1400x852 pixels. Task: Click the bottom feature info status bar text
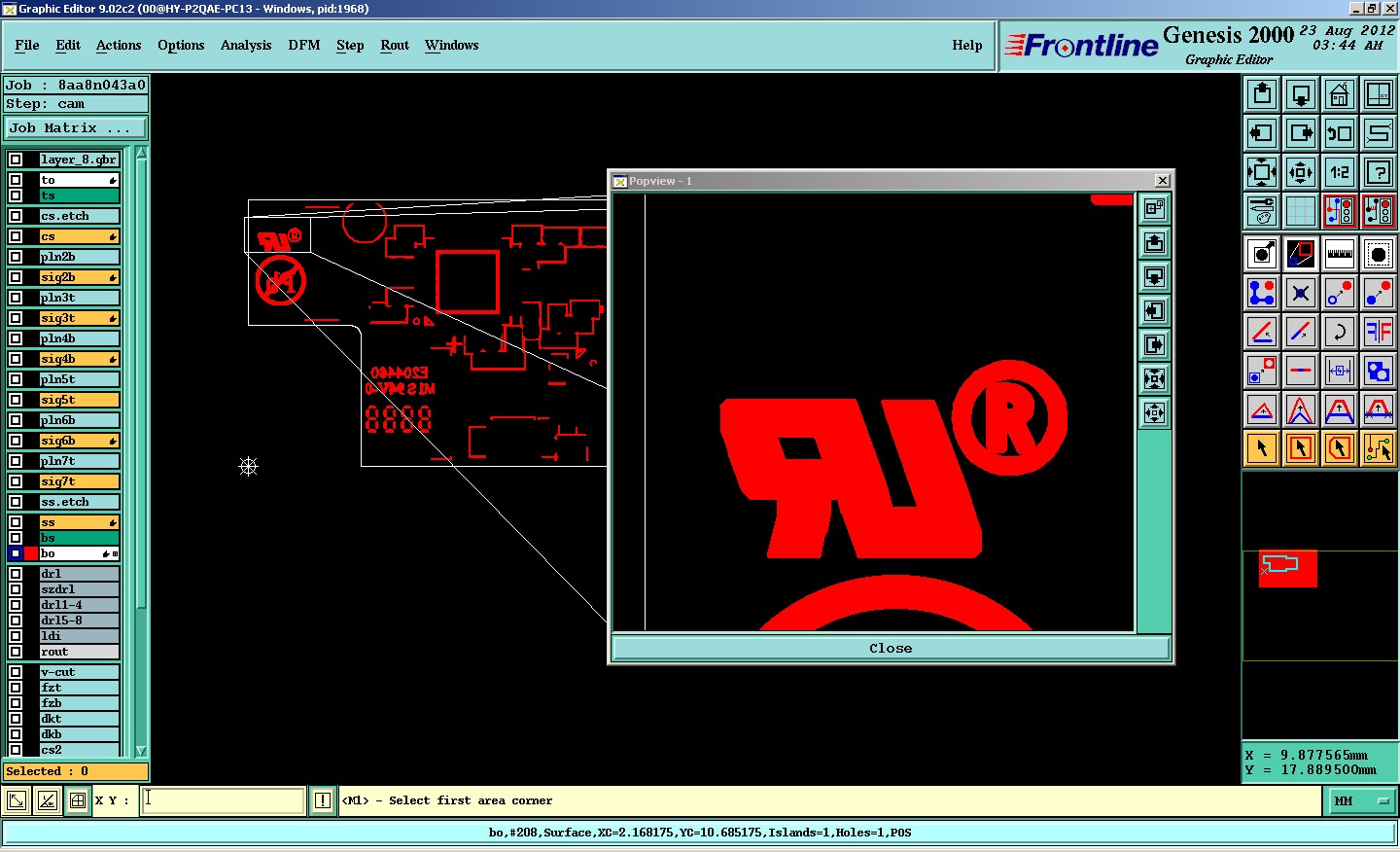(700, 833)
